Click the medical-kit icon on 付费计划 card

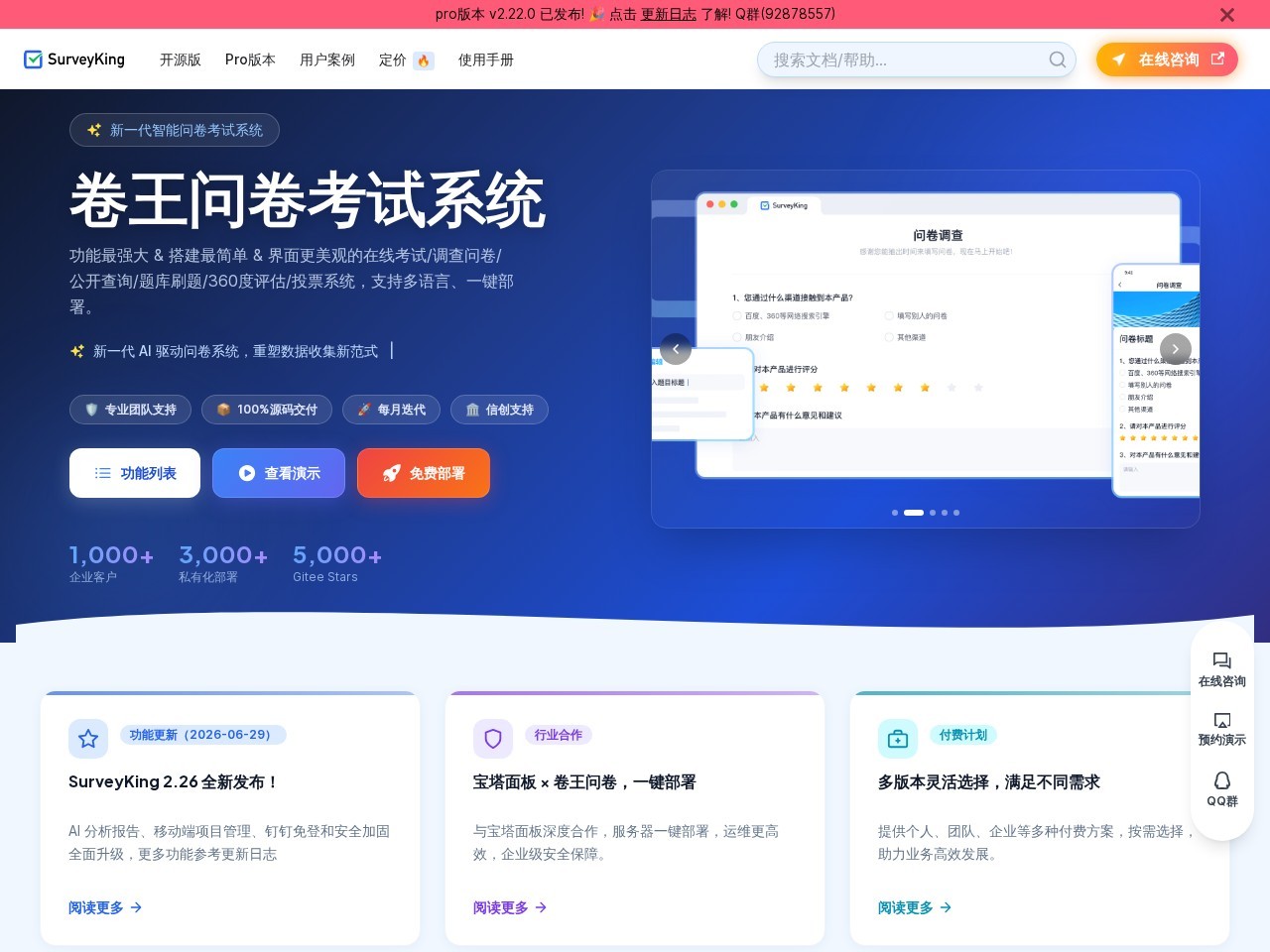click(x=898, y=739)
